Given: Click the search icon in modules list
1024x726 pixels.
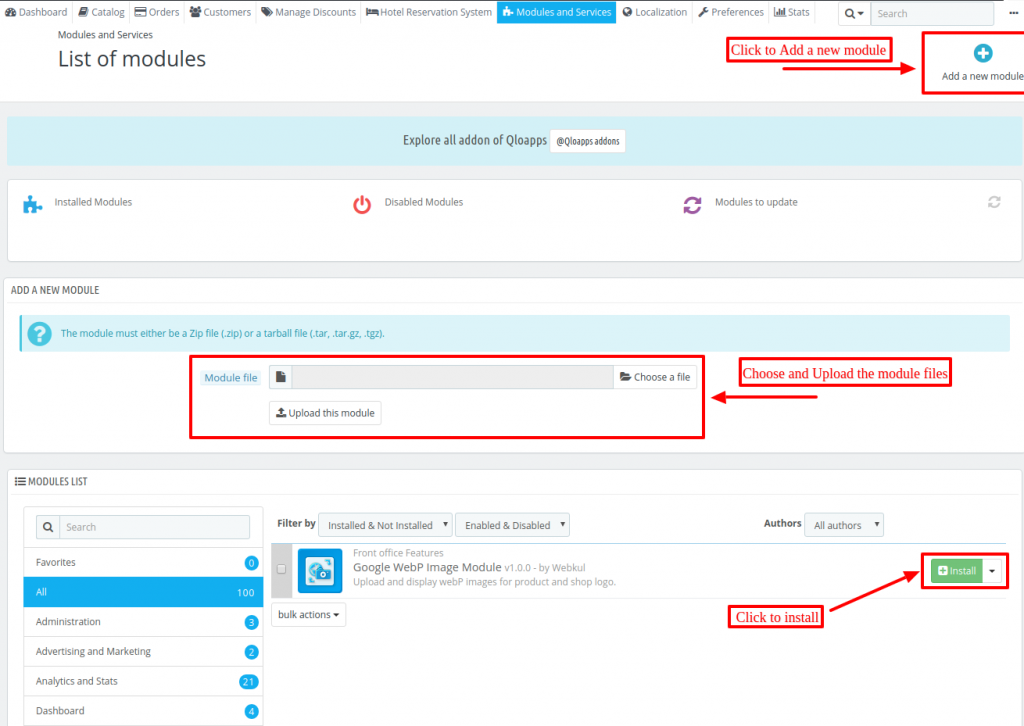Looking at the screenshot, I should [48, 527].
